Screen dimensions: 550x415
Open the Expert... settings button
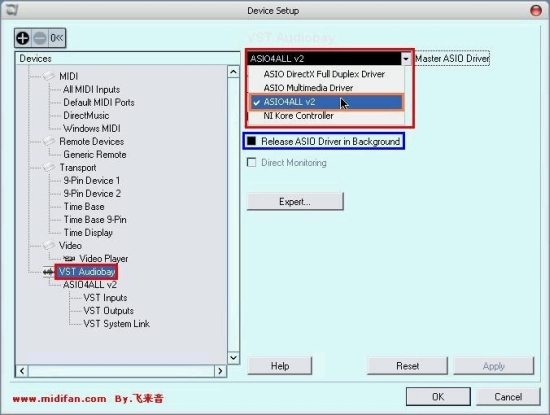[x=295, y=201]
